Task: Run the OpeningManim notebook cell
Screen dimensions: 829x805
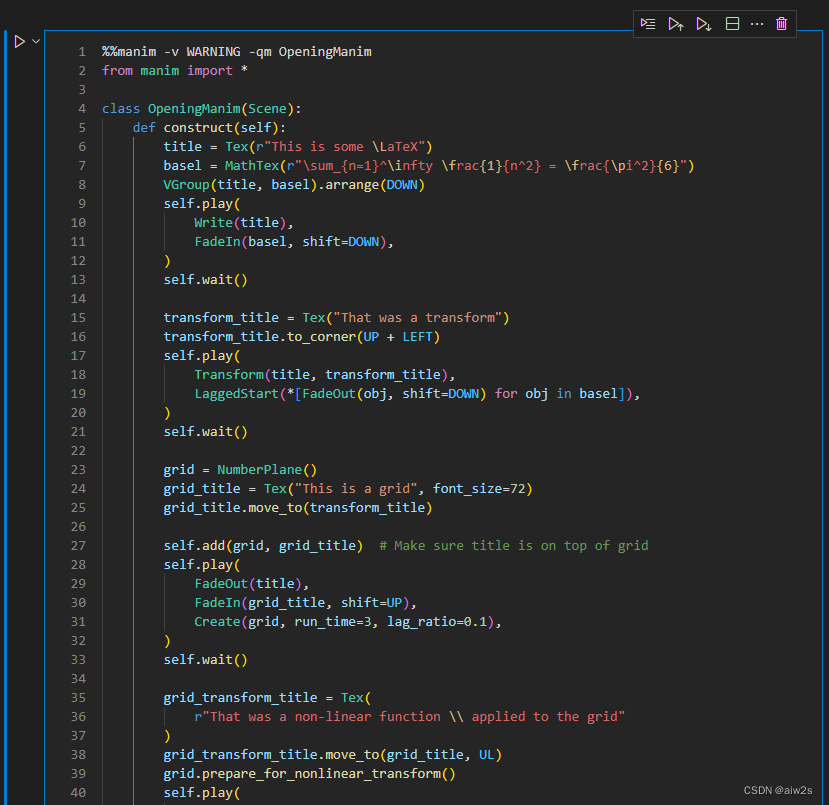Action: 20,41
